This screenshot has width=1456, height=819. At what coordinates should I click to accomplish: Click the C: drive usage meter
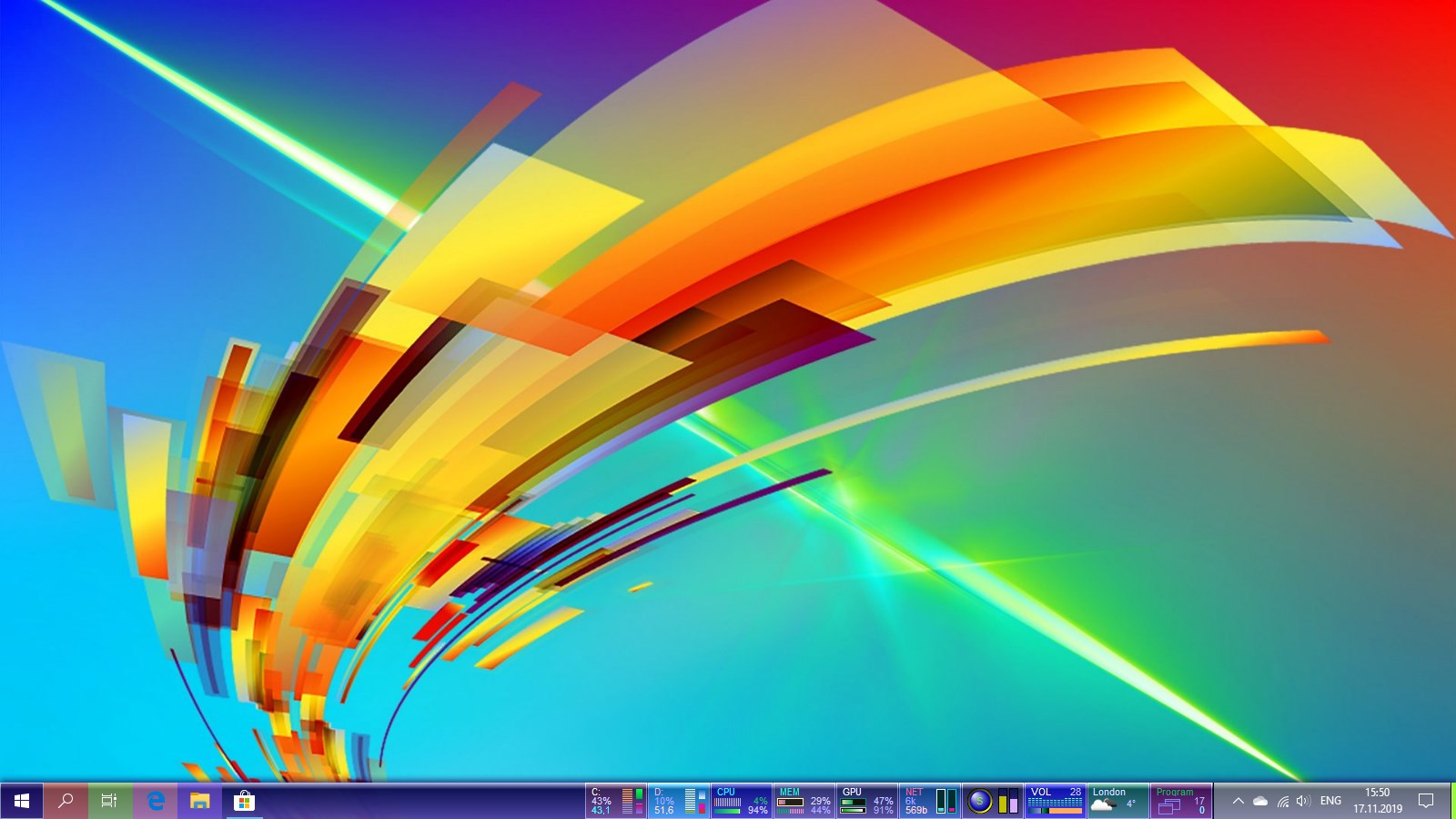point(616,801)
